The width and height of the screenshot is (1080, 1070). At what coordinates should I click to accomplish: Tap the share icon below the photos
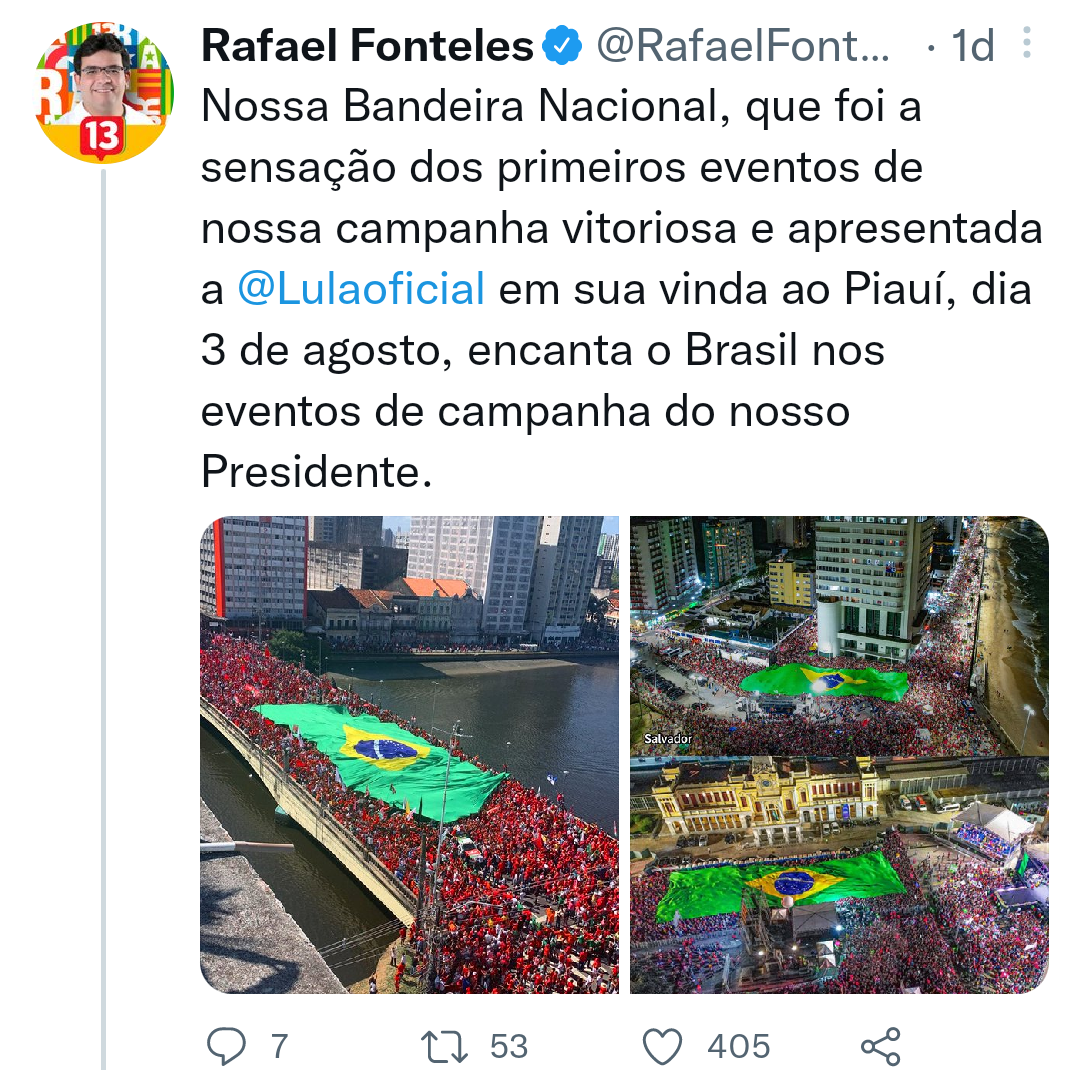(x=880, y=1046)
